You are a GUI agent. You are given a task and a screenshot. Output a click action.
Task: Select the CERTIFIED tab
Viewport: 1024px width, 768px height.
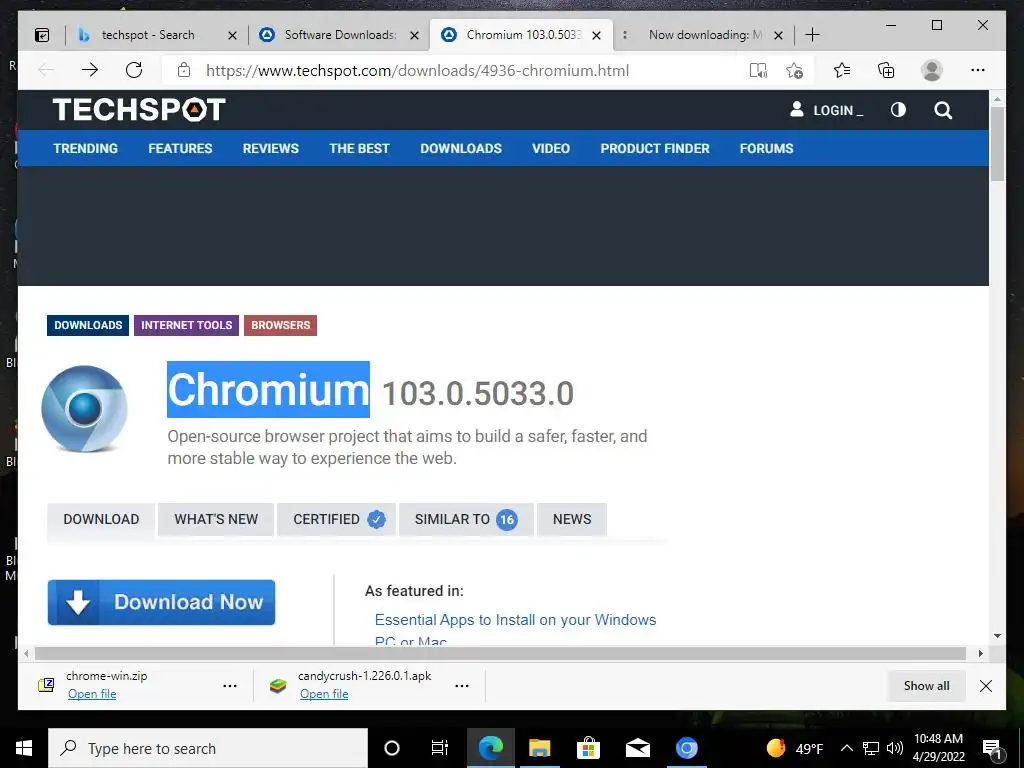click(336, 519)
